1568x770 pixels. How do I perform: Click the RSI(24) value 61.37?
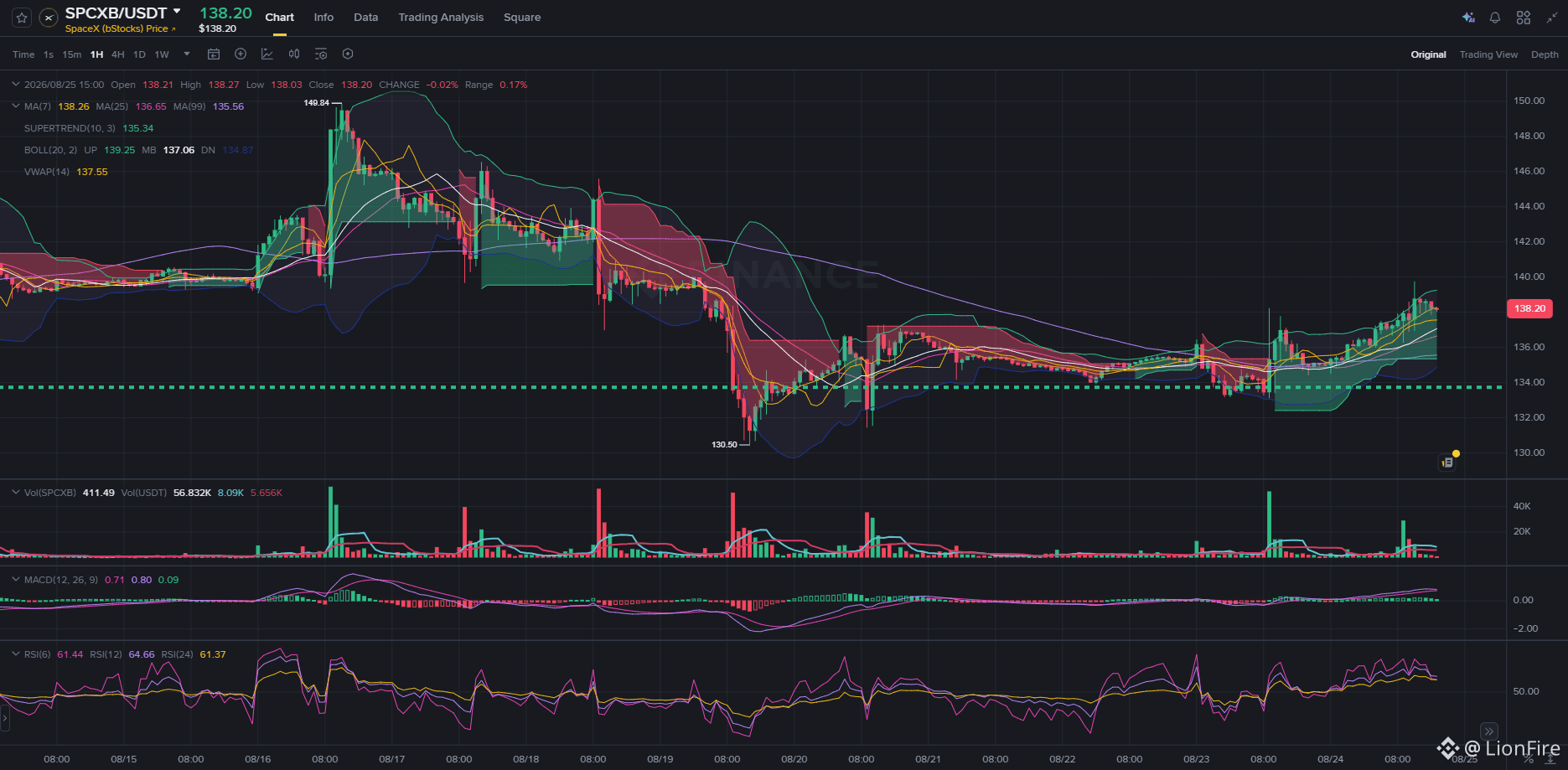[213, 654]
